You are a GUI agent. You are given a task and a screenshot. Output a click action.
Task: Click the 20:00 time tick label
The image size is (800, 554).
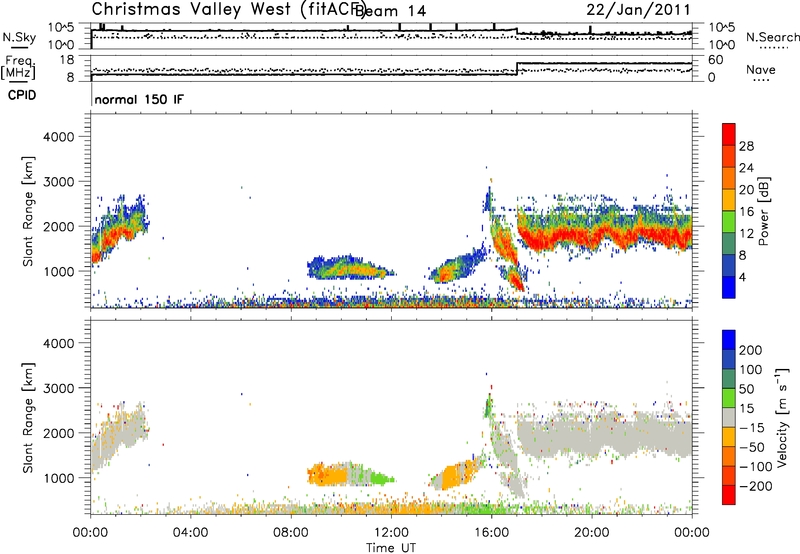(591, 533)
